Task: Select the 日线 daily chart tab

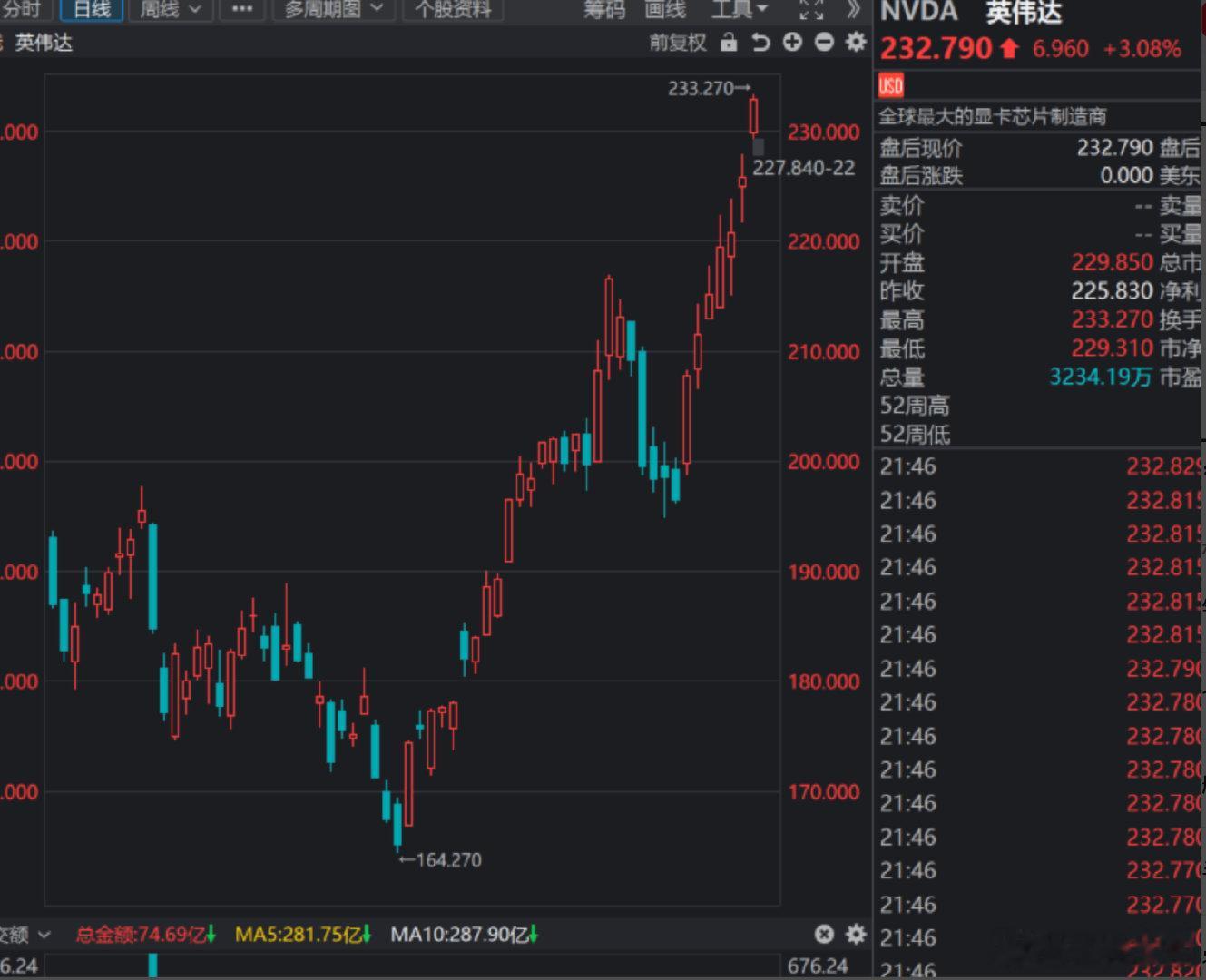Action: pos(92,9)
